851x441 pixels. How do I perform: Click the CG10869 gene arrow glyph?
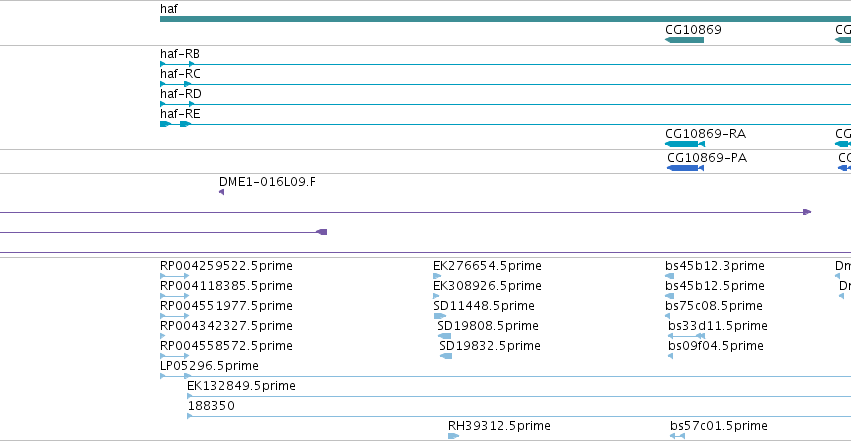pos(684,40)
